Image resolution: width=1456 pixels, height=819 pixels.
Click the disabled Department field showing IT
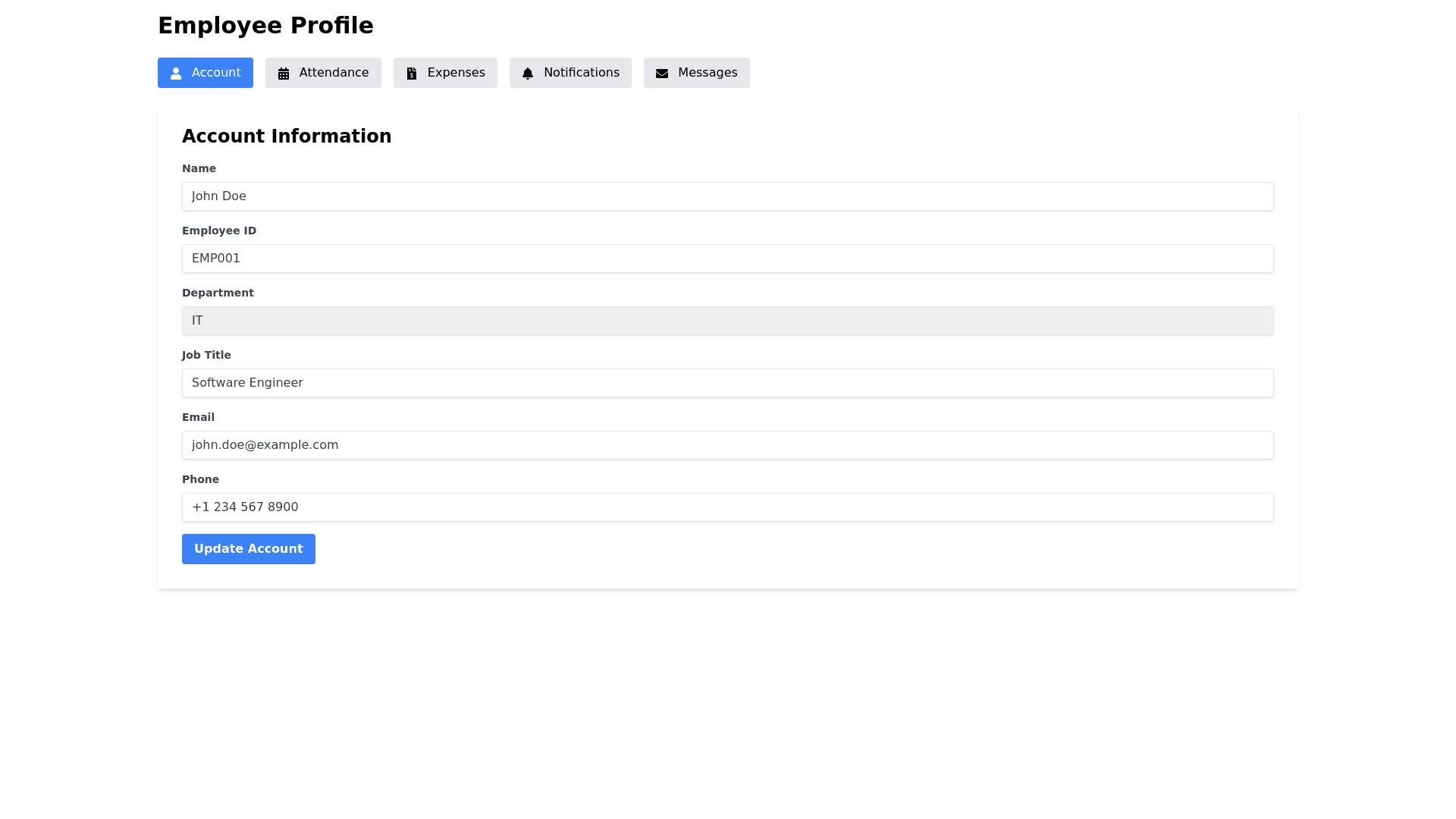pyautogui.click(x=727, y=321)
